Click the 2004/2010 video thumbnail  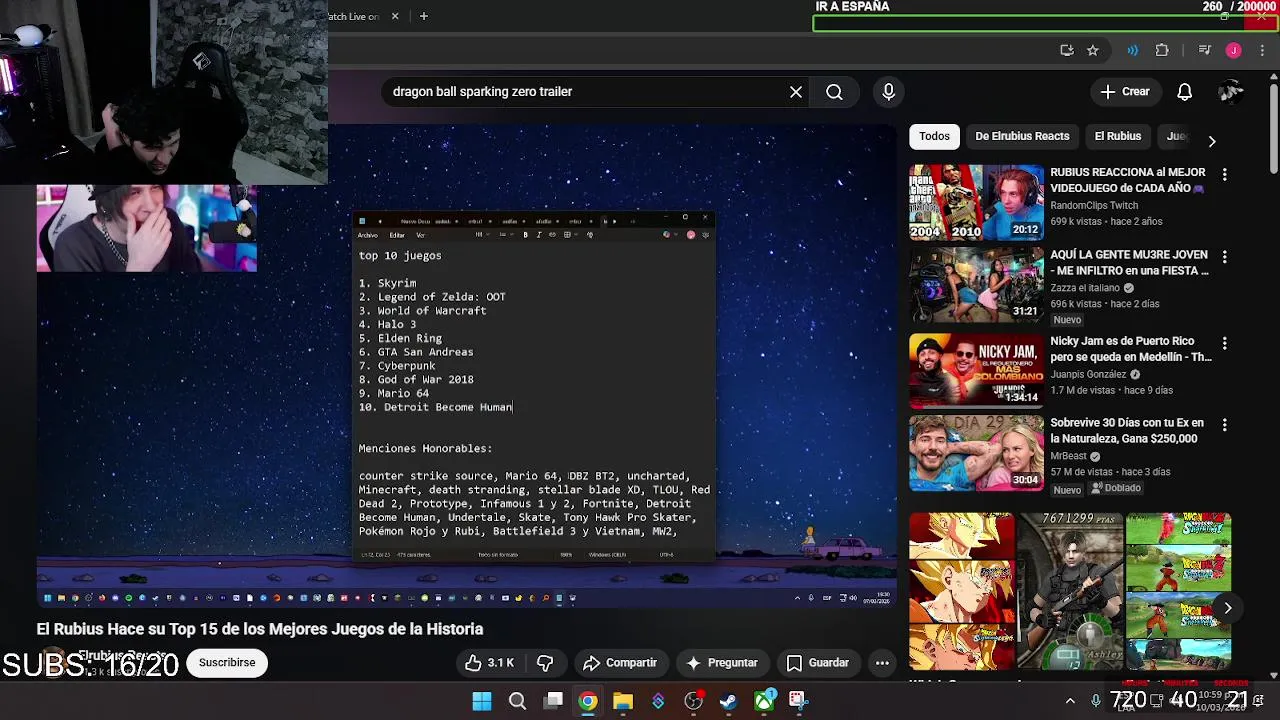coord(976,202)
